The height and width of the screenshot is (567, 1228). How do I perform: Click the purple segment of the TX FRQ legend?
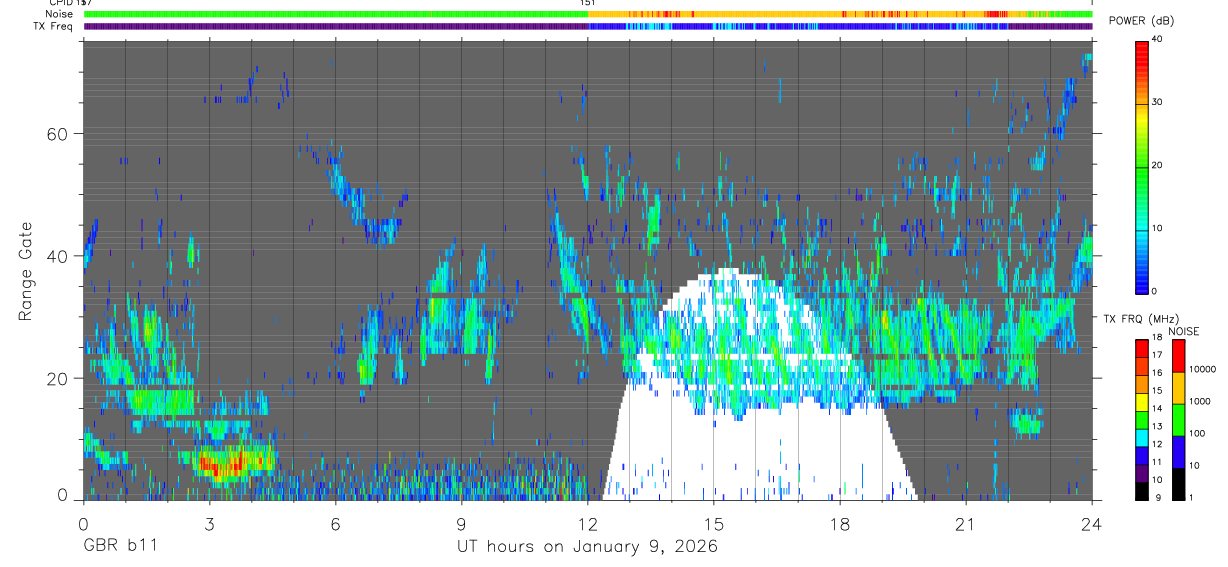(1141, 472)
